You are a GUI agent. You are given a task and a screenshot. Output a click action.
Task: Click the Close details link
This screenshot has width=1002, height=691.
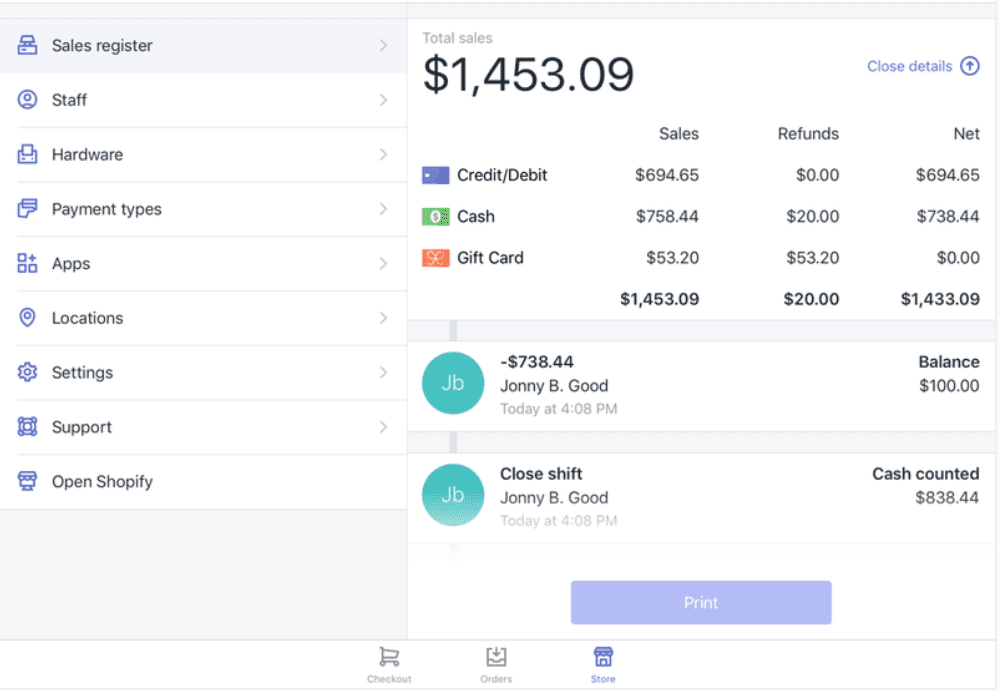(x=908, y=66)
